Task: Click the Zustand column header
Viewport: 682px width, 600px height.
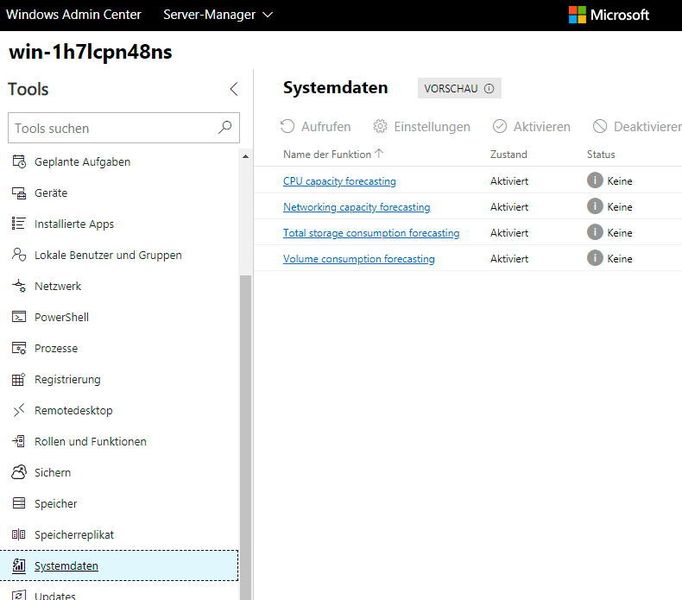Action: click(508, 154)
